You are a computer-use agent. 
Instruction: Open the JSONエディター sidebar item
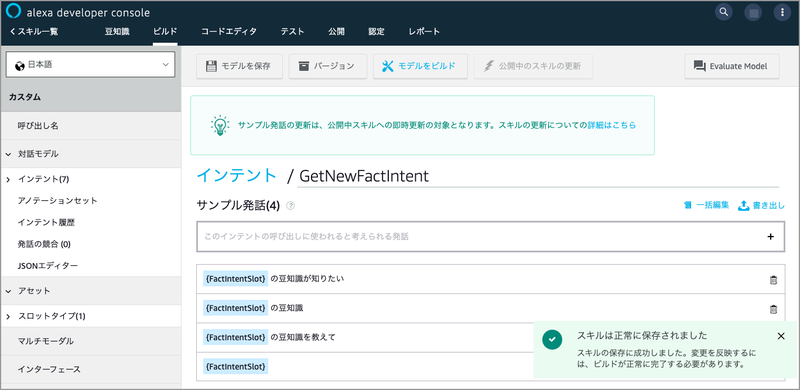tap(48, 266)
